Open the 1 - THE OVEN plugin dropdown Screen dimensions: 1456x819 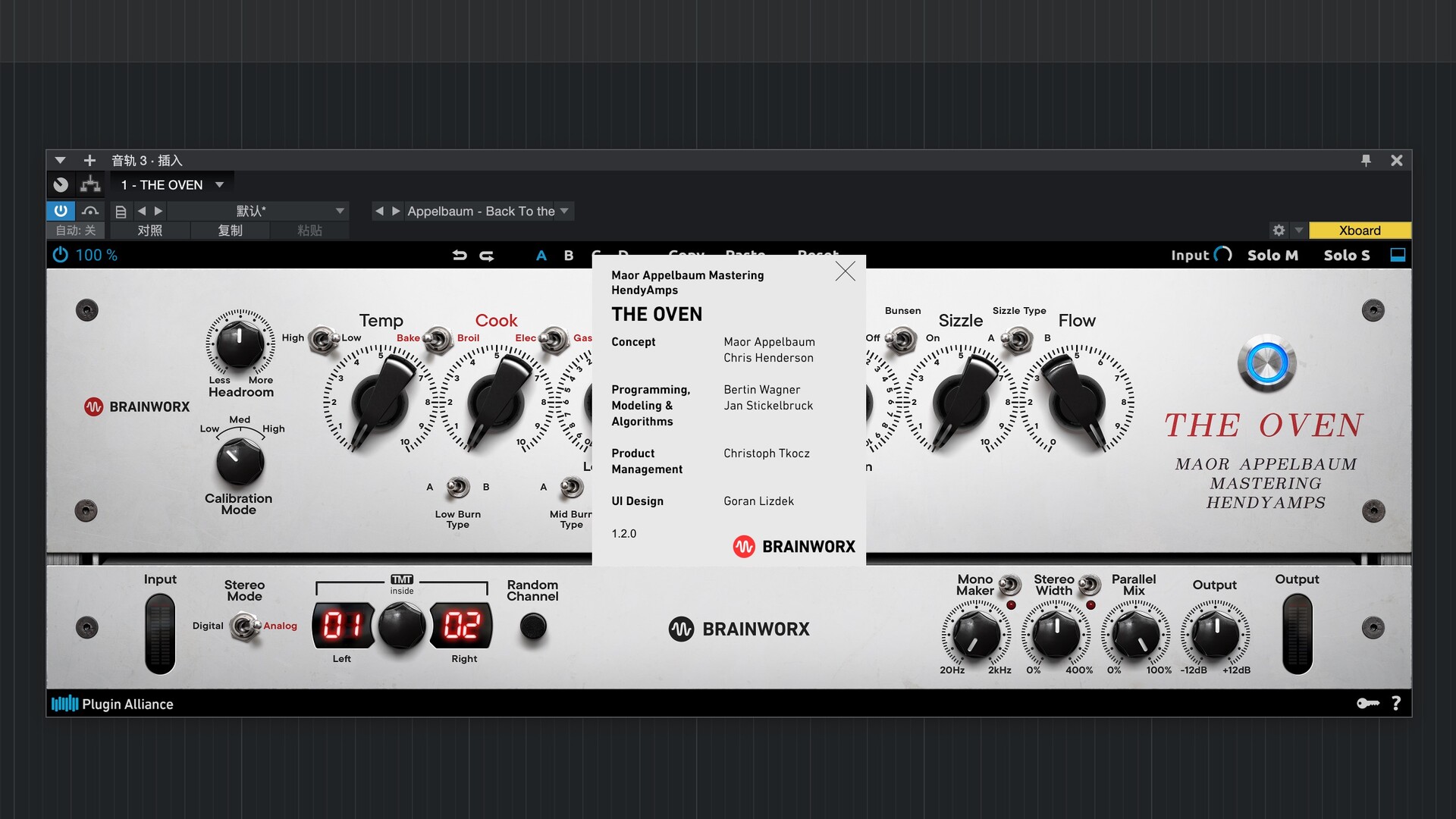click(173, 185)
